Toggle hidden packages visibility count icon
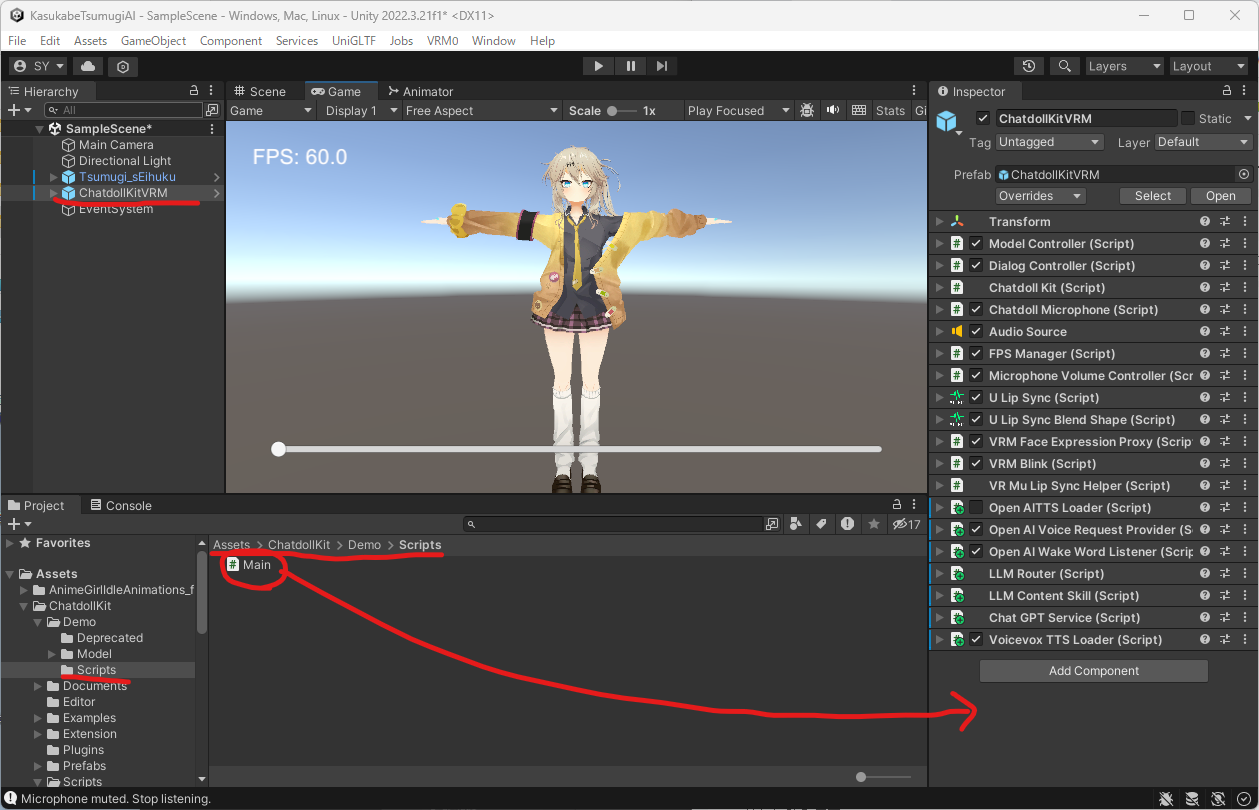 tap(907, 524)
